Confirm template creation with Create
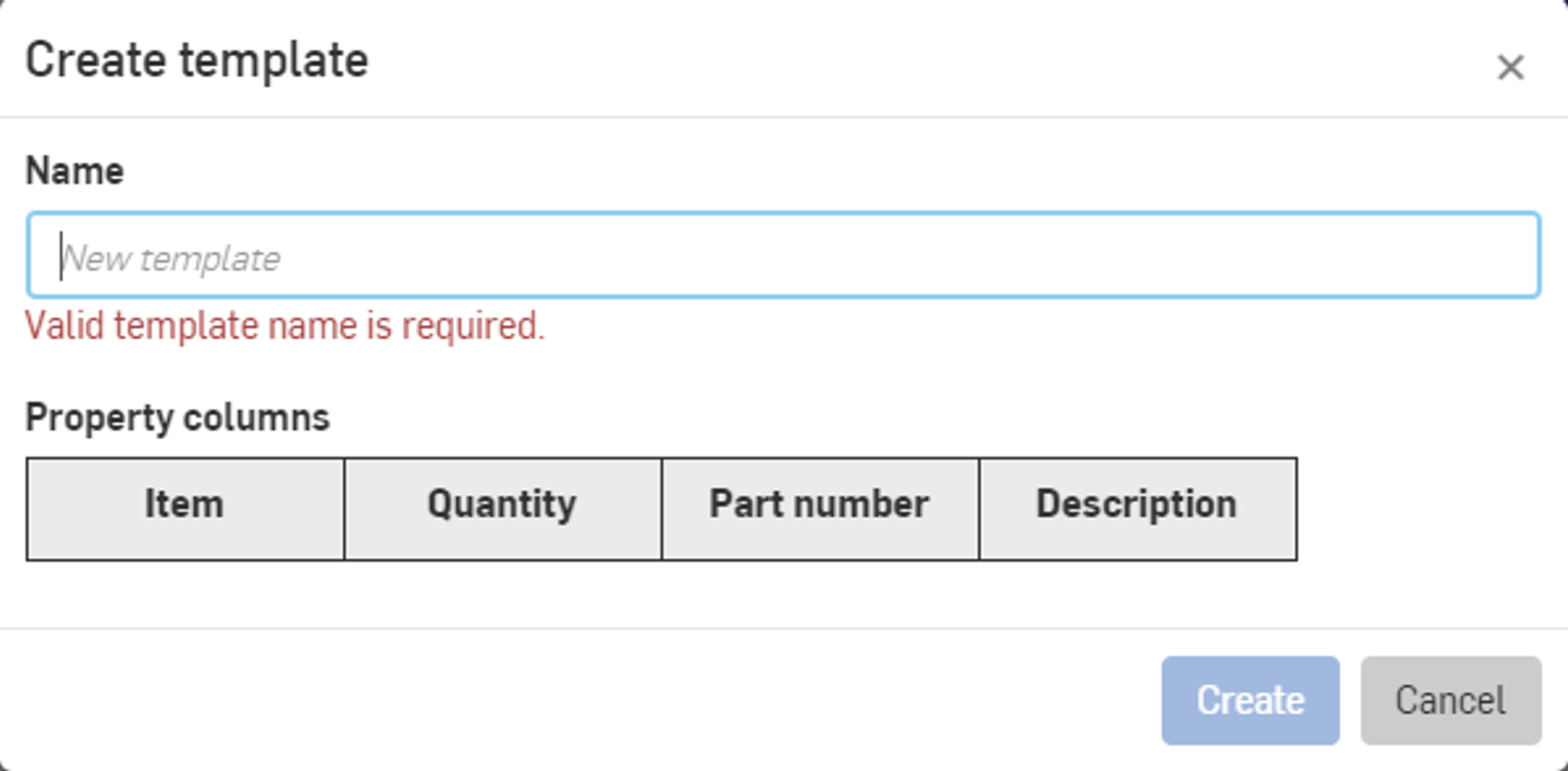This screenshot has height=771, width=1568. coord(1249,699)
